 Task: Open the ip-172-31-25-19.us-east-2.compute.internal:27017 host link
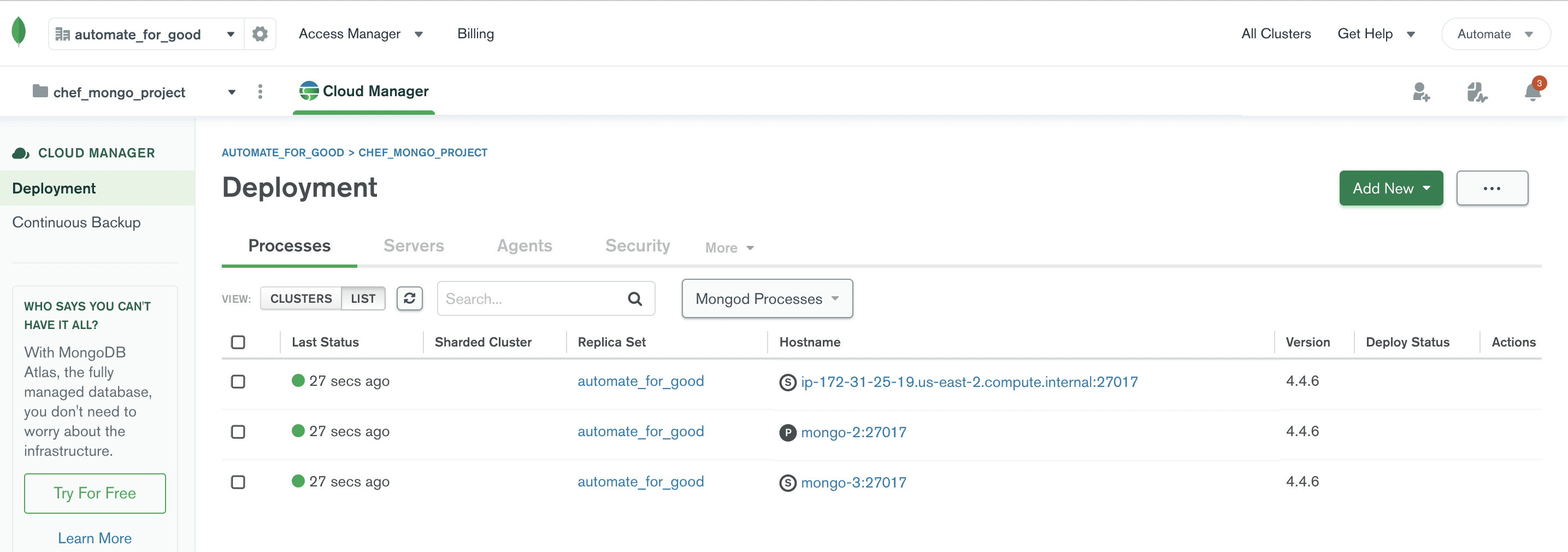[x=969, y=382]
